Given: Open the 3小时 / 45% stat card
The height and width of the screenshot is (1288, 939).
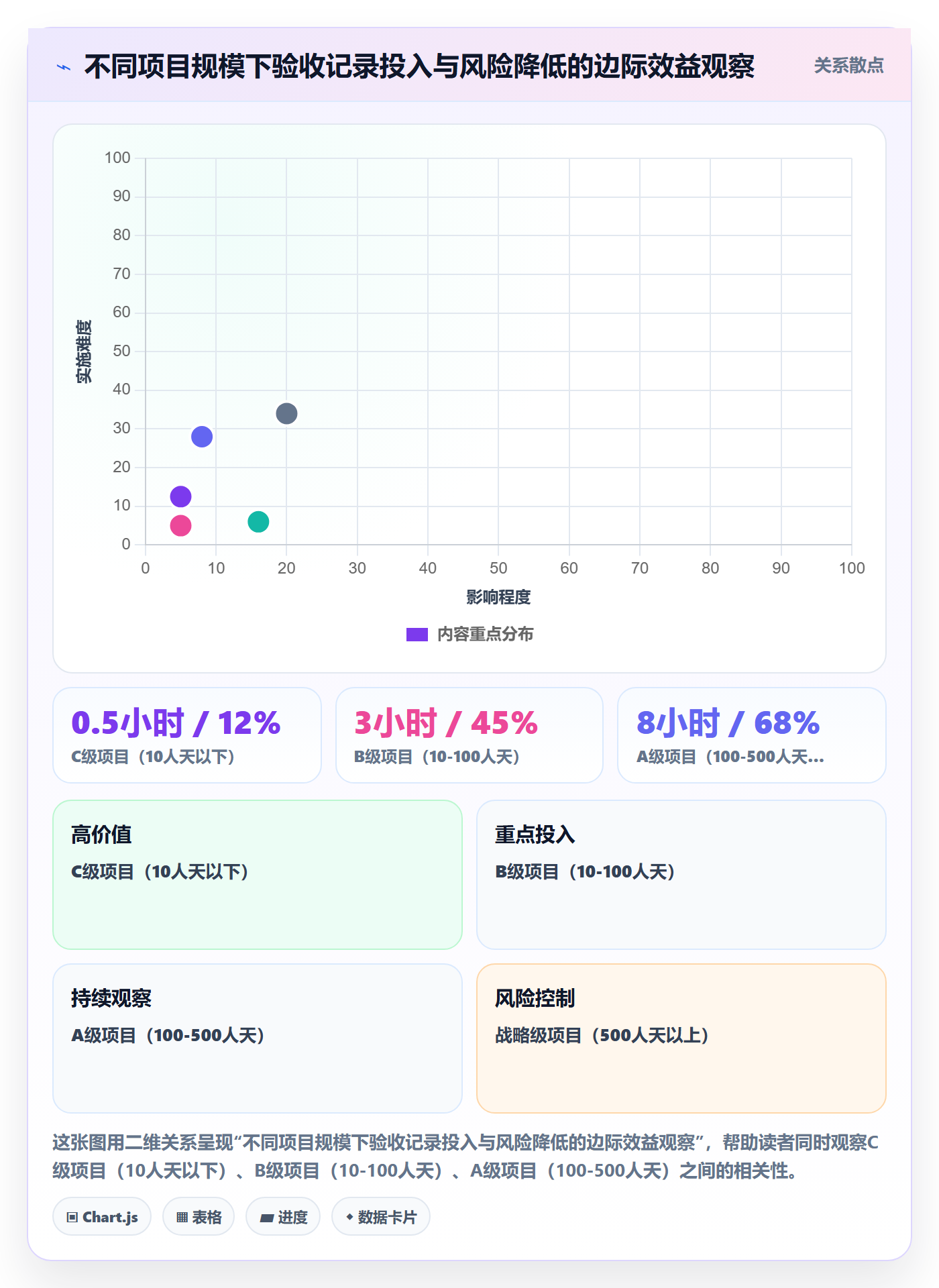Looking at the screenshot, I should click(469, 735).
